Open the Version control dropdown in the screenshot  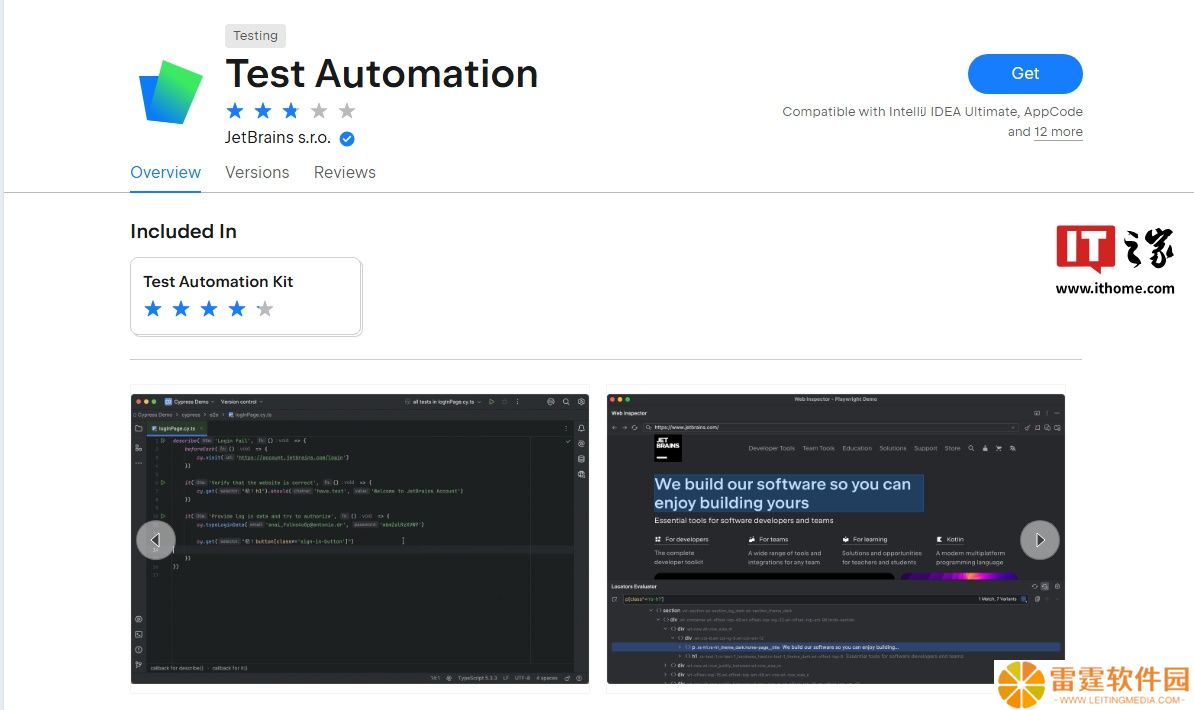click(241, 401)
